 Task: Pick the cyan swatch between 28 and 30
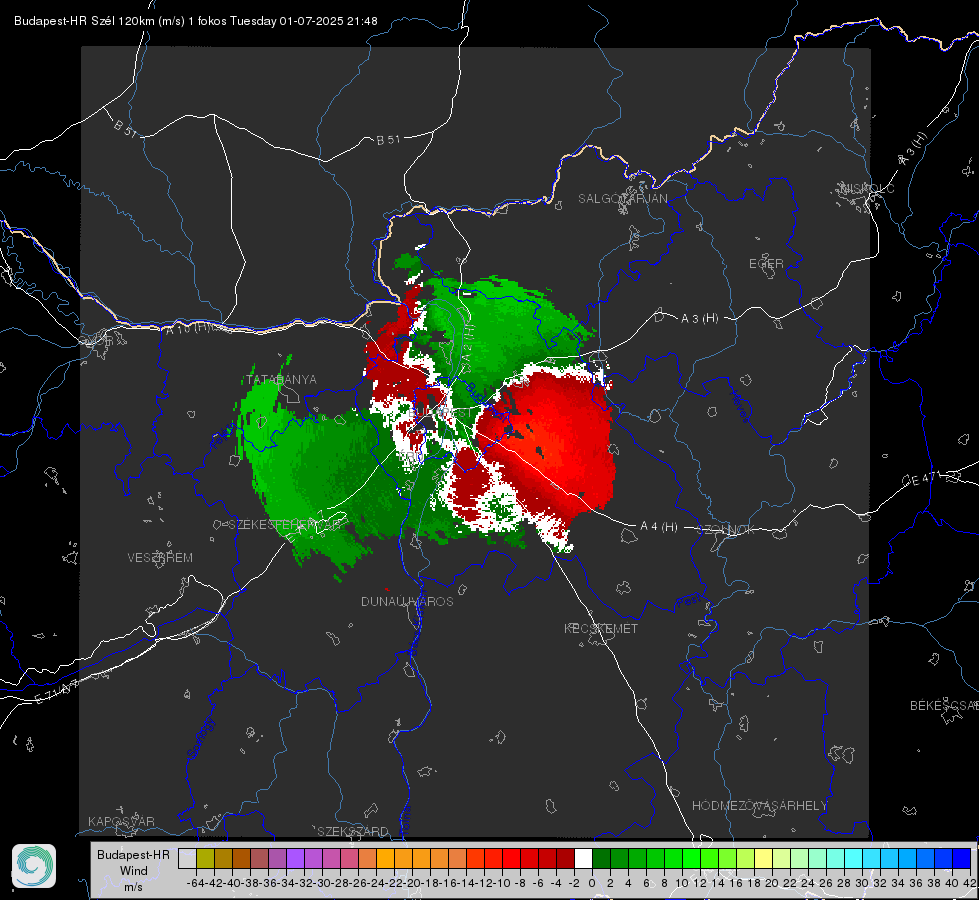pyautogui.click(x=854, y=859)
